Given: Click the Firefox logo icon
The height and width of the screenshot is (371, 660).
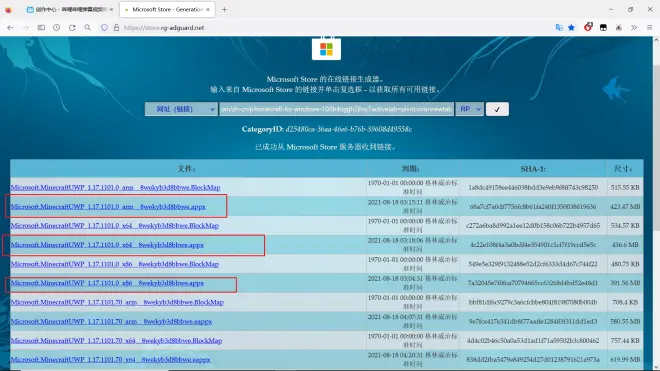Looking at the screenshot, I should pos(8,9).
